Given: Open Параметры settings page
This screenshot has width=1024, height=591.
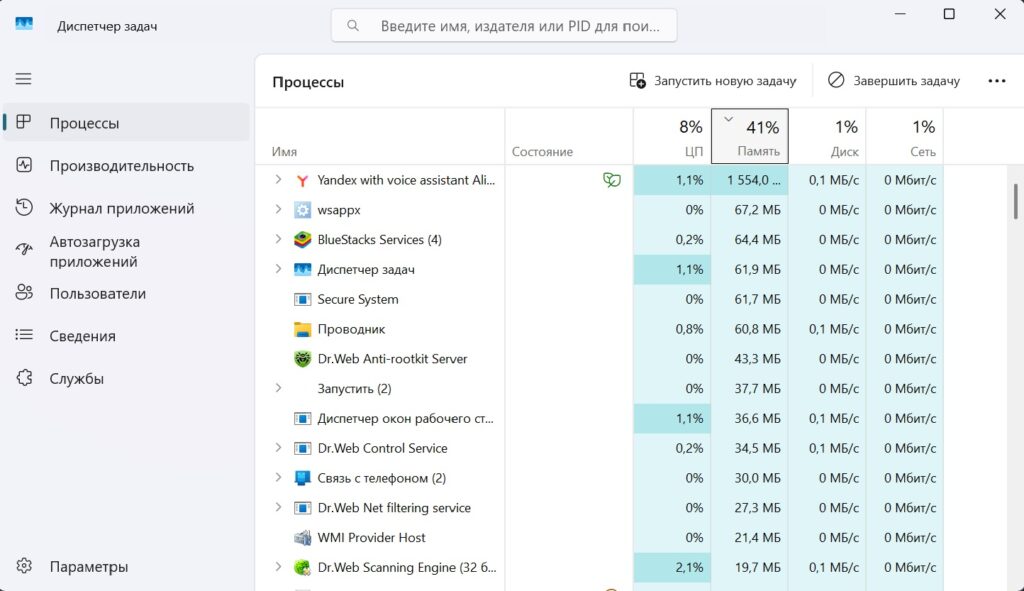Looking at the screenshot, I should coord(126,566).
